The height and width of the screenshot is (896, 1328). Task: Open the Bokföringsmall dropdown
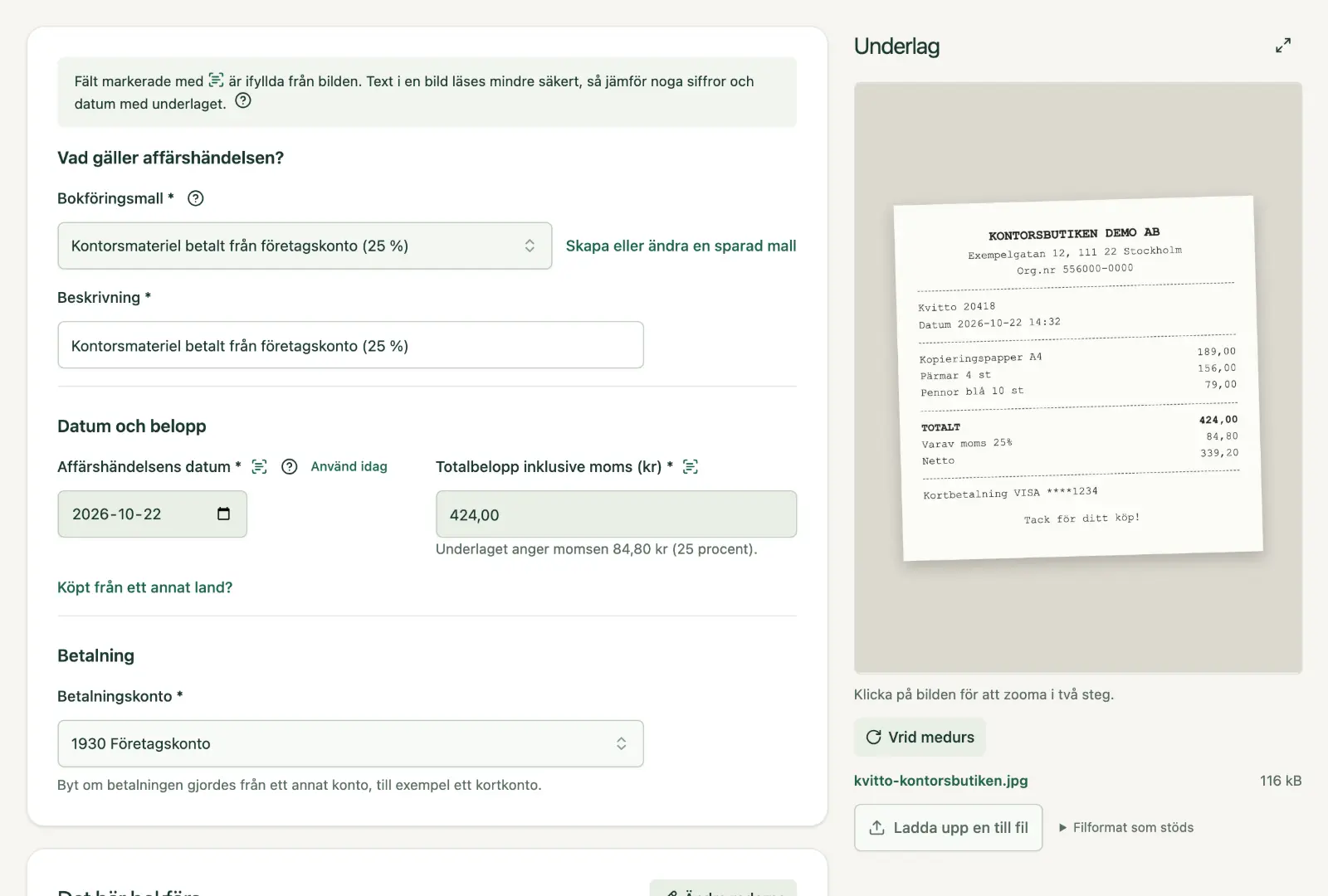point(305,246)
